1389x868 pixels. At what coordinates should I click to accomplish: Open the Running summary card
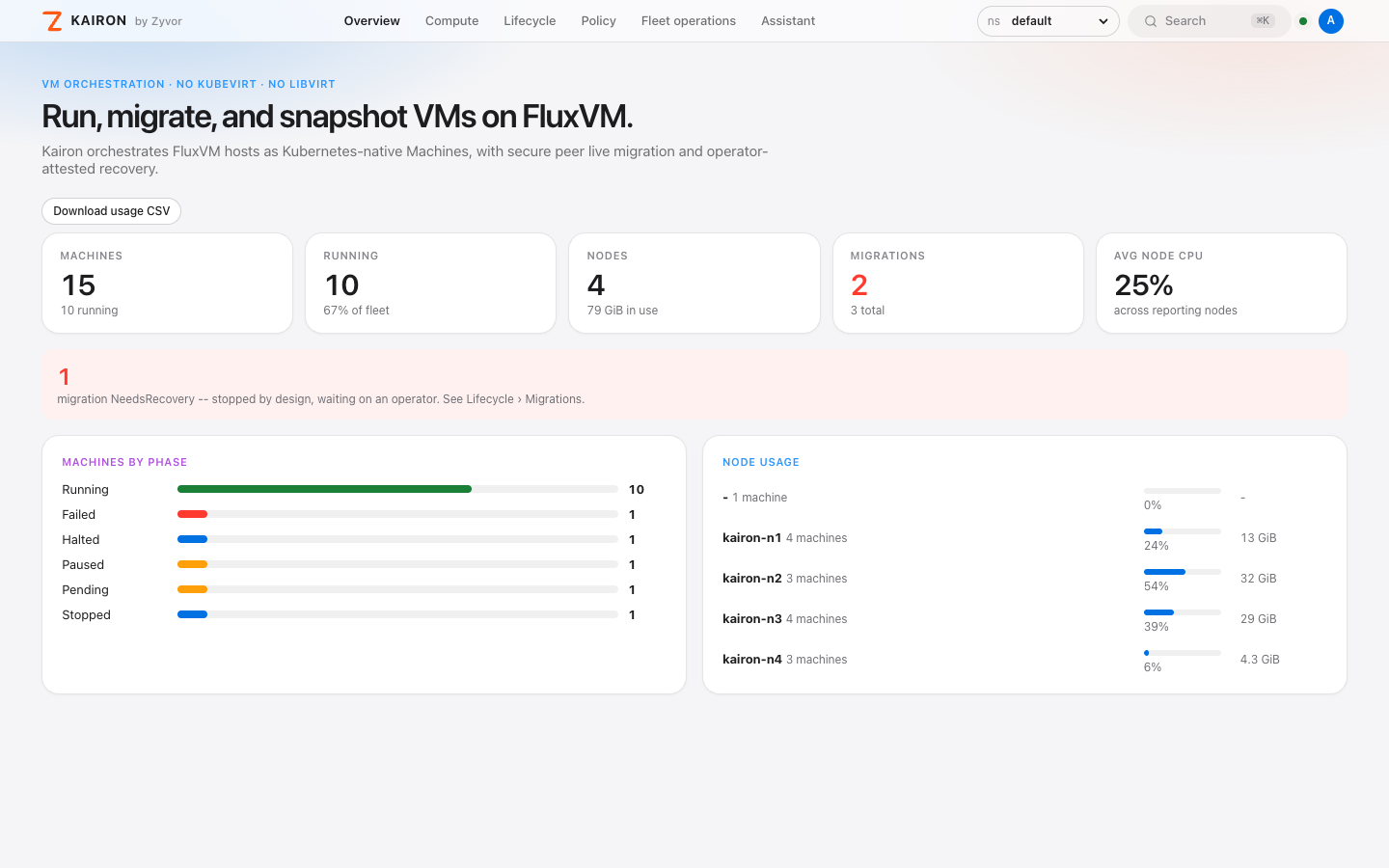[x=430, y=284]
